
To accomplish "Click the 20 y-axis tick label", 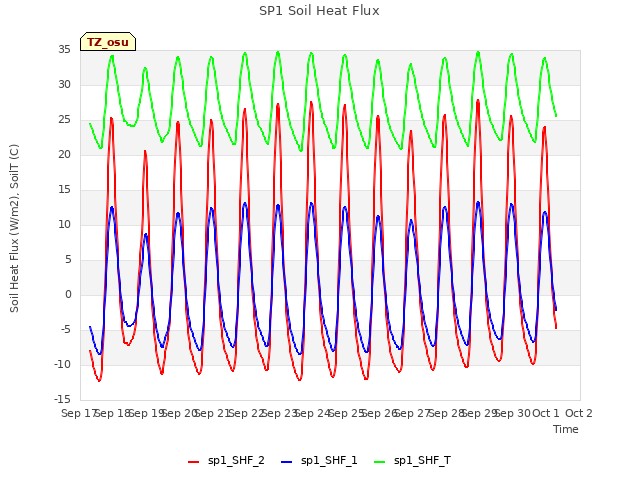I will [x=64, y=154].
